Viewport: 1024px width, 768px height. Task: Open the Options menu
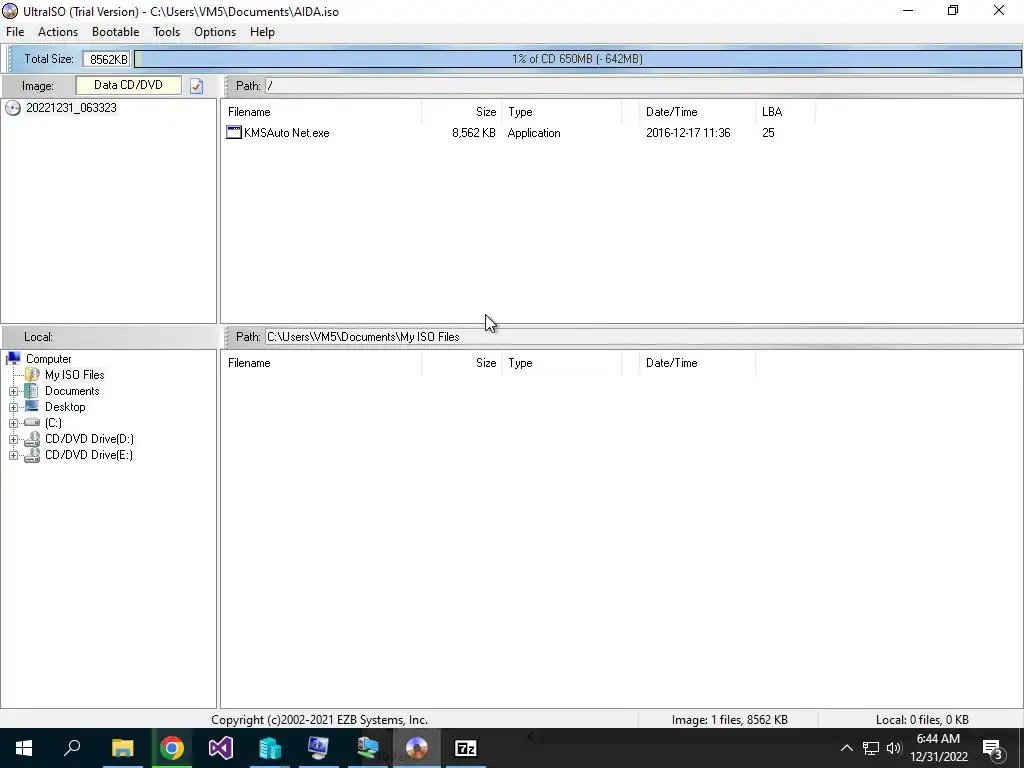point(215,32)
